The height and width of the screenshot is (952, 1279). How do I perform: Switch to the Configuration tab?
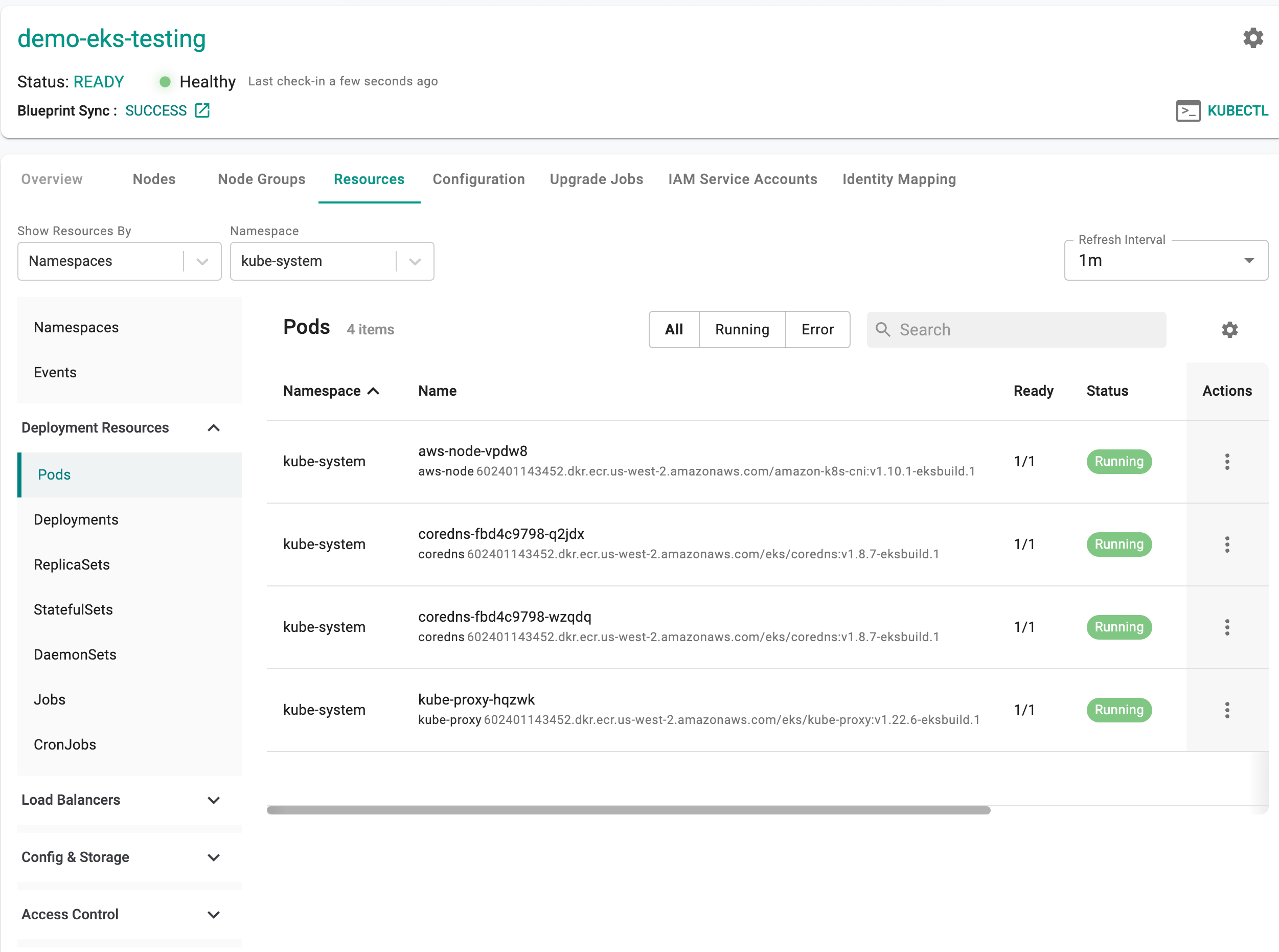pos(479,179)
